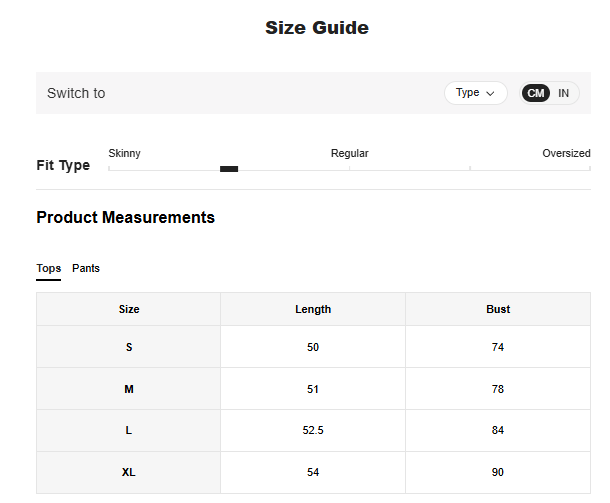Select the M size row label
The width and height of the screenshot is (610, 503).
pos(129,389)
